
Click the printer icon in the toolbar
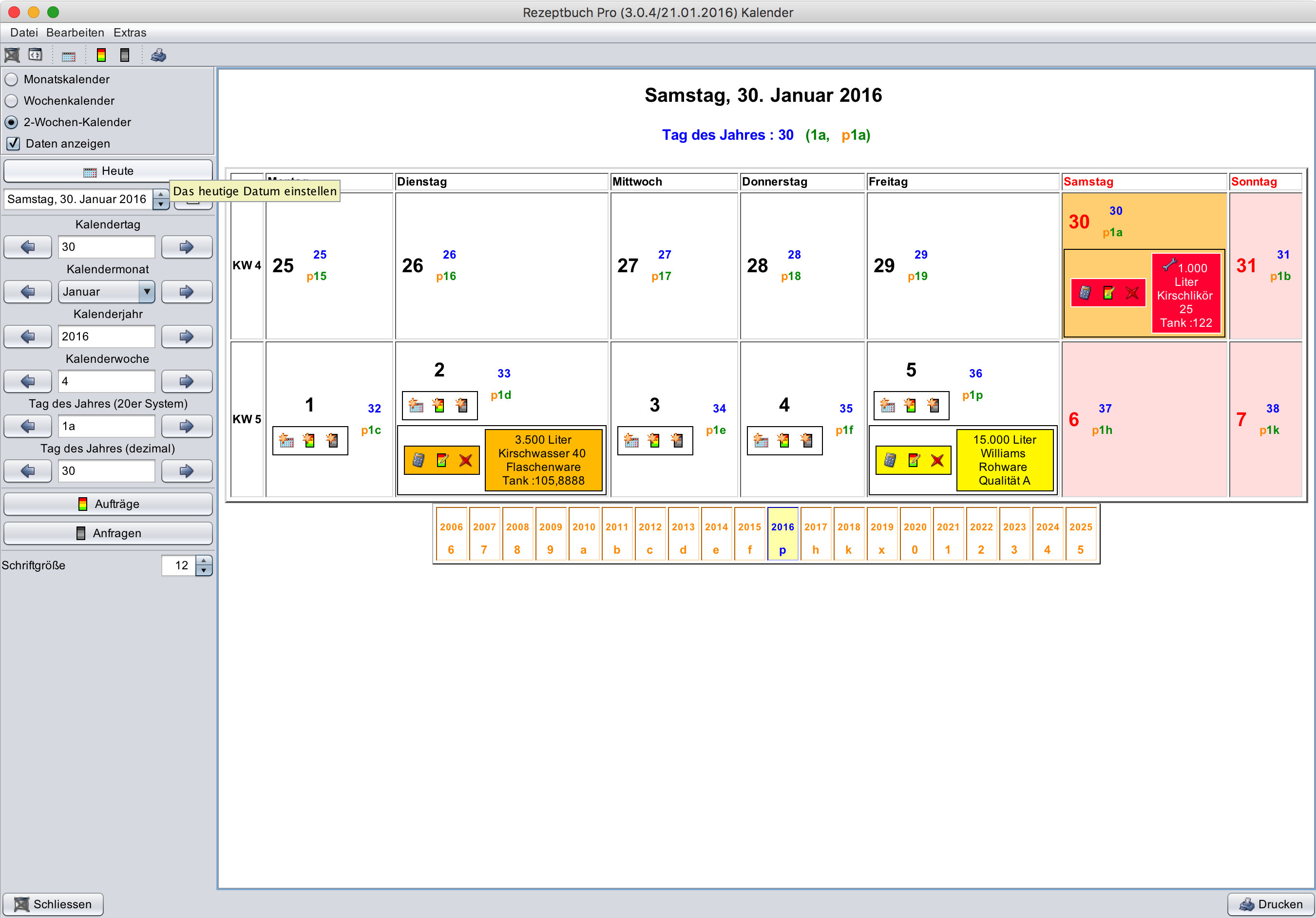coord(158,56)
